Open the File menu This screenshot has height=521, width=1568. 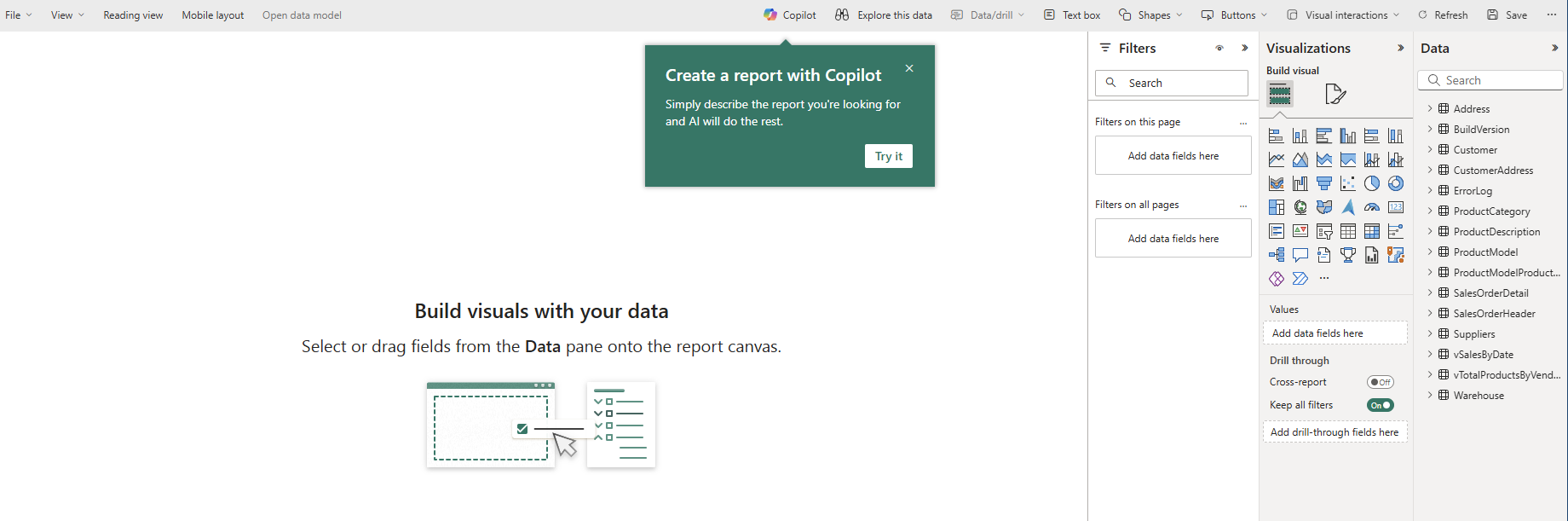pyautogui.click(x=18, y=14)
